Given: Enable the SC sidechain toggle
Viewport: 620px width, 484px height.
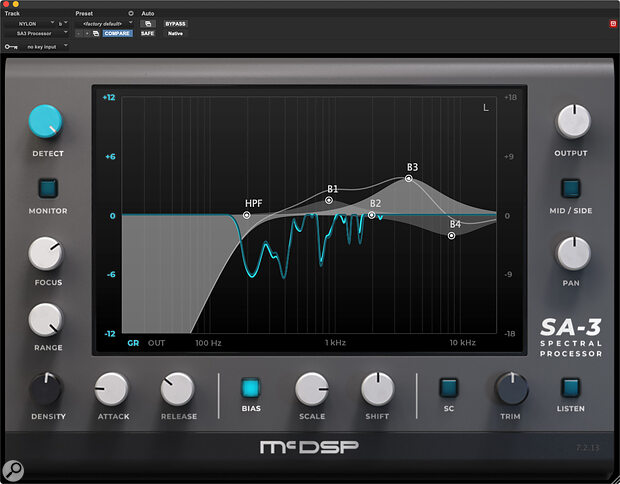Looking at the screenshot, I should [448, 387].
